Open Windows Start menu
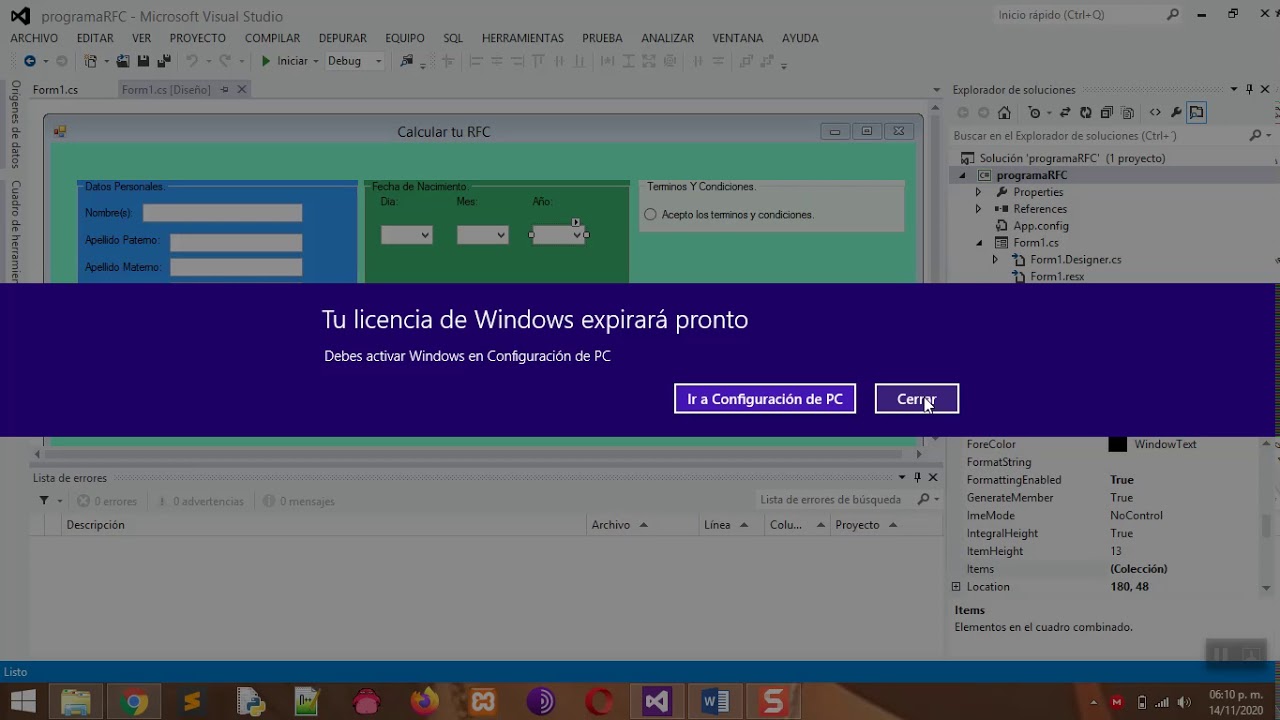This screenshot has height=720, width=1280. pos(22,702)
